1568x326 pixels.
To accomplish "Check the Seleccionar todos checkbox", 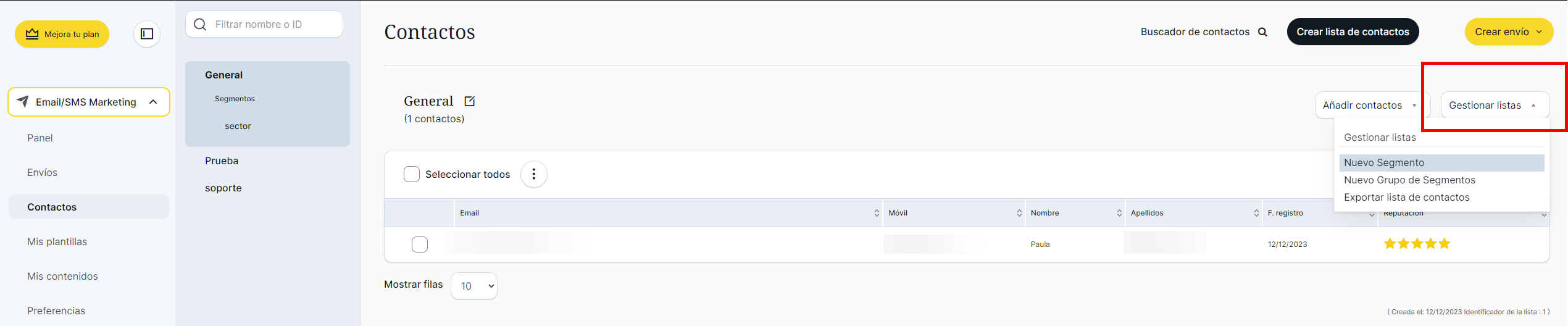I will click(x=412, y=174).
